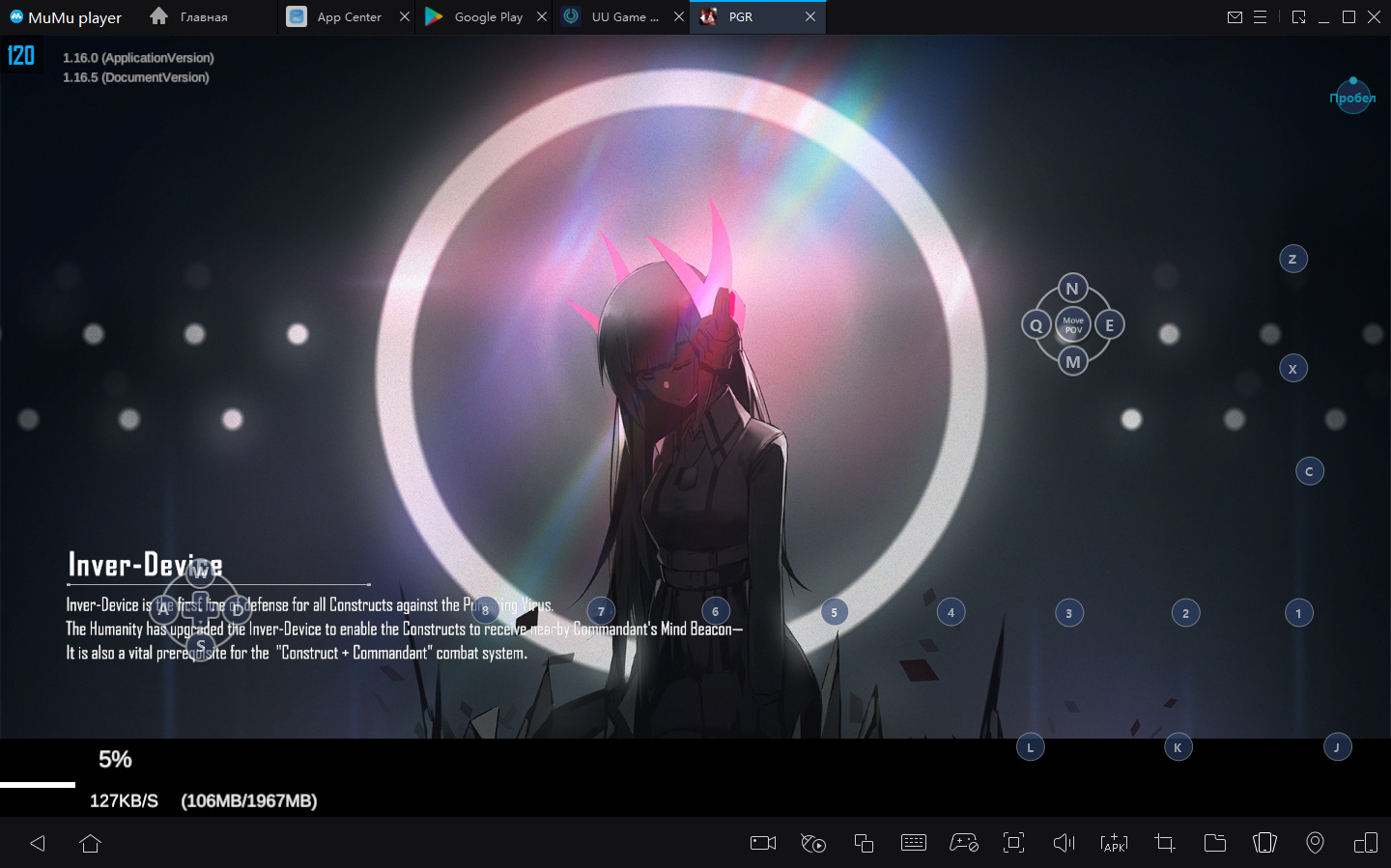The height and width of the screenshot is (868, 1391).
Task: Open the operation recorder macro icon
Action: pos(813,843)
